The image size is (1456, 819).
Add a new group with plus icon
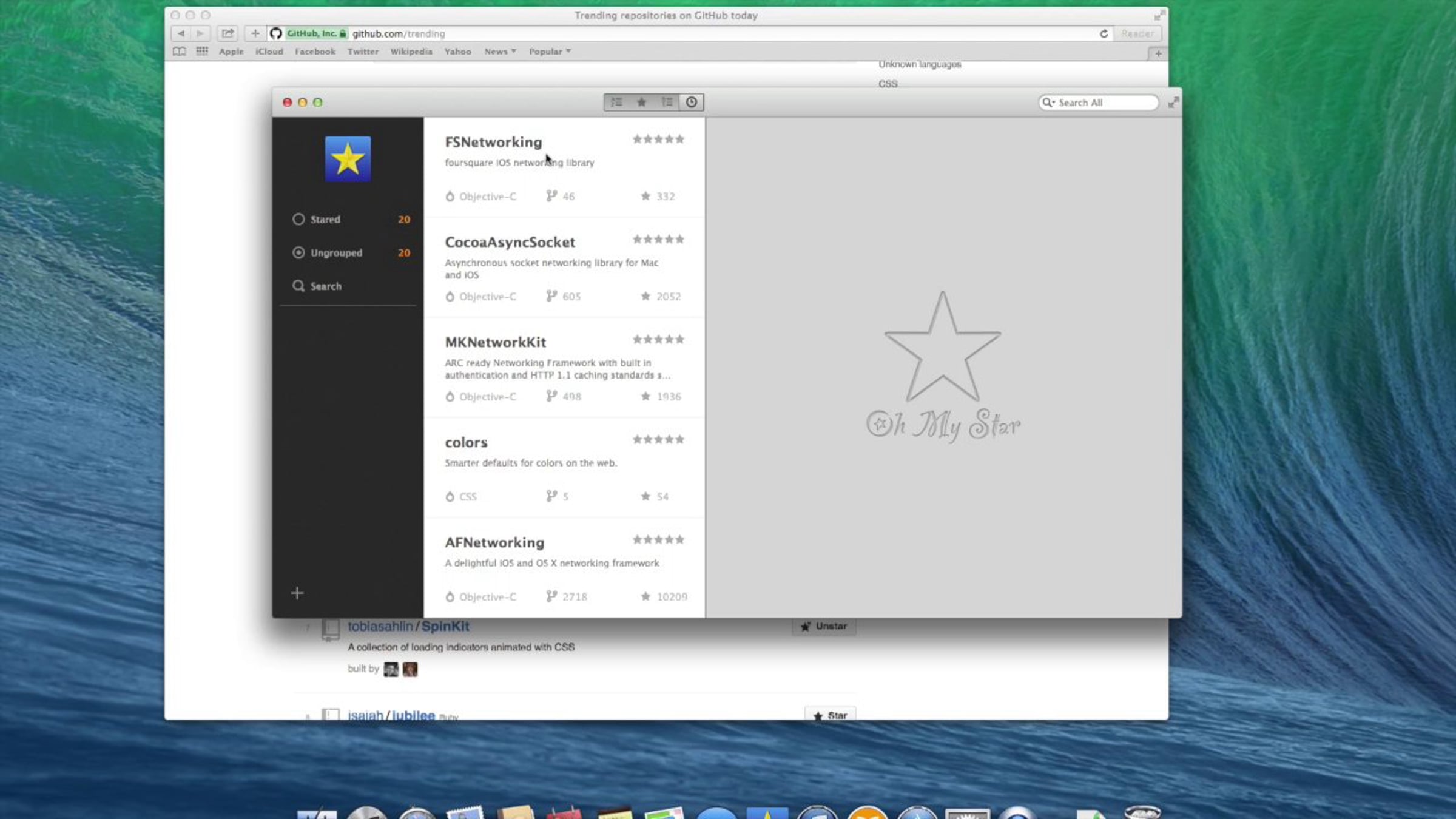click(297, 593)
